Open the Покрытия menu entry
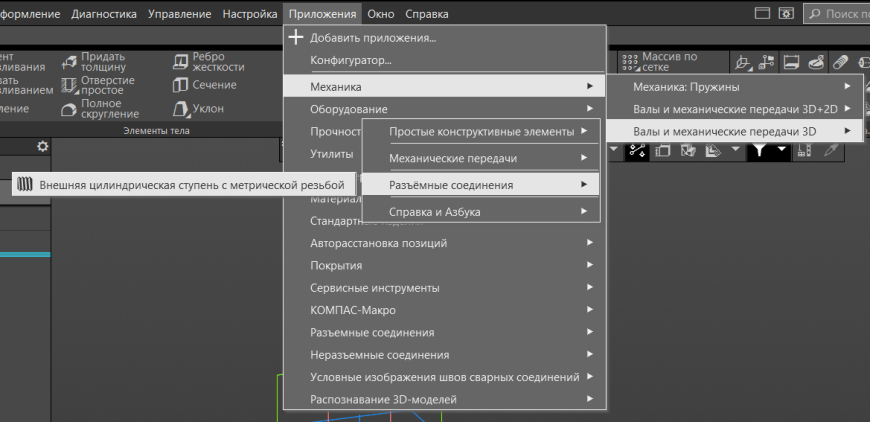Image resolution: width=870 pixels, height=422 pixels. pos(444,266)
